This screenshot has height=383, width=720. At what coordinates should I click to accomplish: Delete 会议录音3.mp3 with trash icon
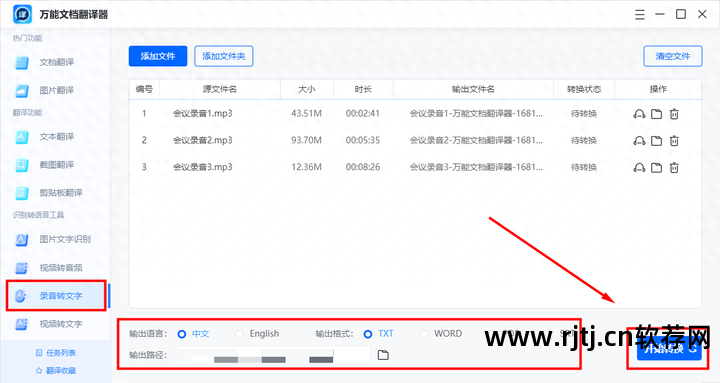click(x=674, y=168)
